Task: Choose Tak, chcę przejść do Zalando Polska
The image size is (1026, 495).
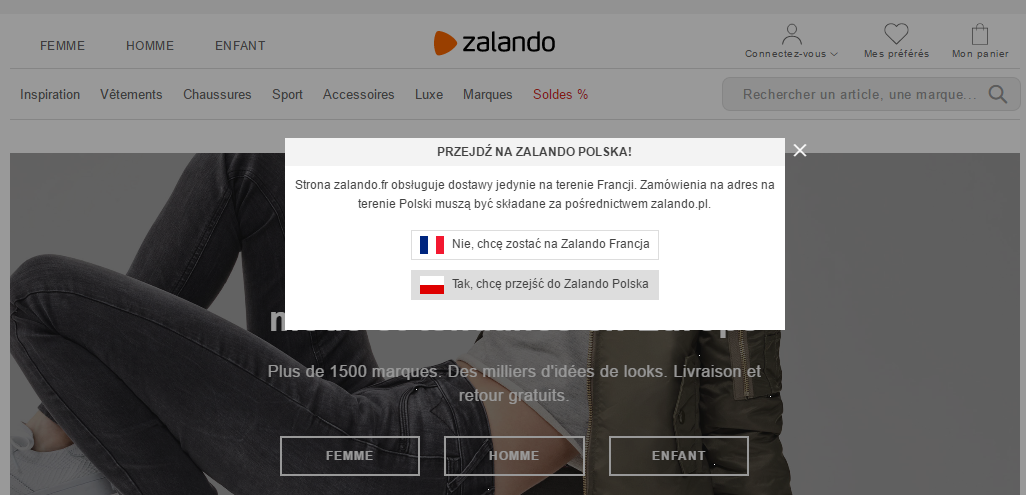Action: point(535,285)
